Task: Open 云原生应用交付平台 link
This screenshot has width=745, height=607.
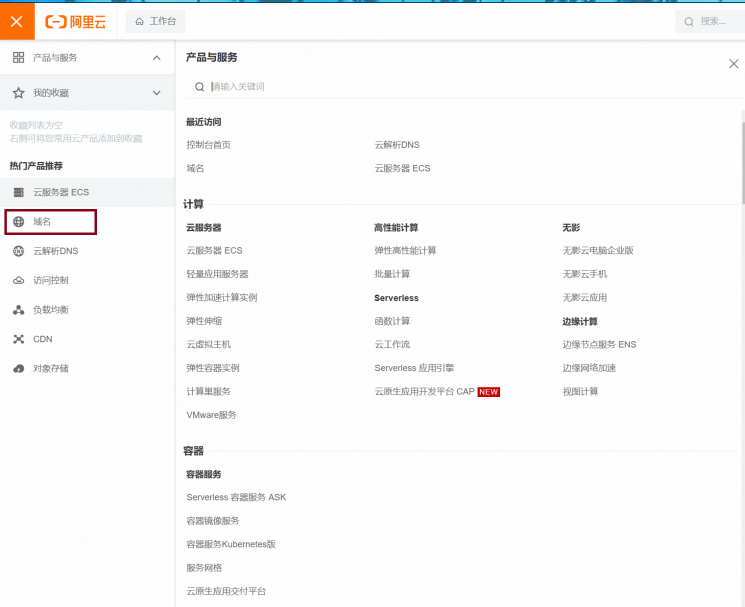Action: tap(226, 591)
